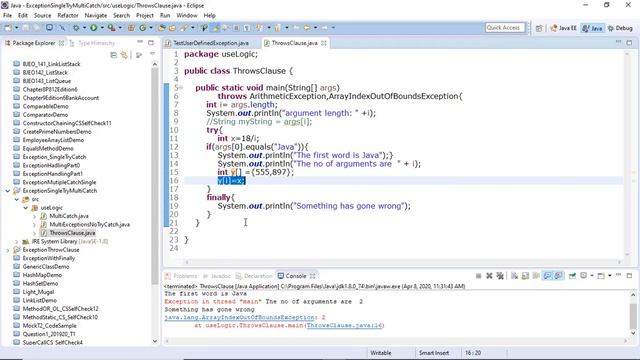Click the Console vertical scrollbar
640x360 pixels.
(x=633, y=316)
